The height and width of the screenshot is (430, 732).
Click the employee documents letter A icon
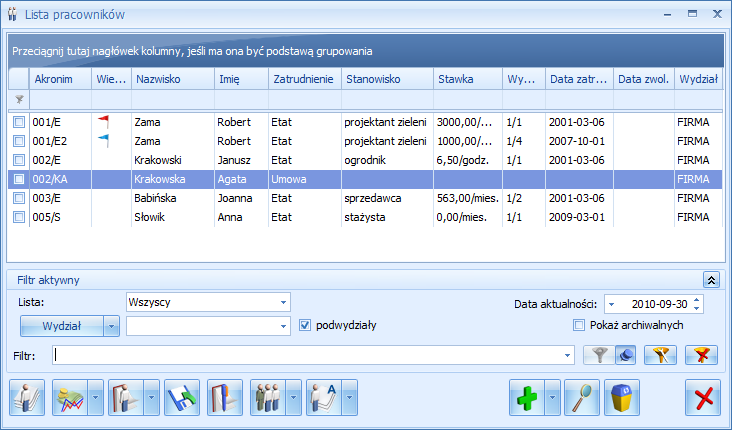pos(324,398)
